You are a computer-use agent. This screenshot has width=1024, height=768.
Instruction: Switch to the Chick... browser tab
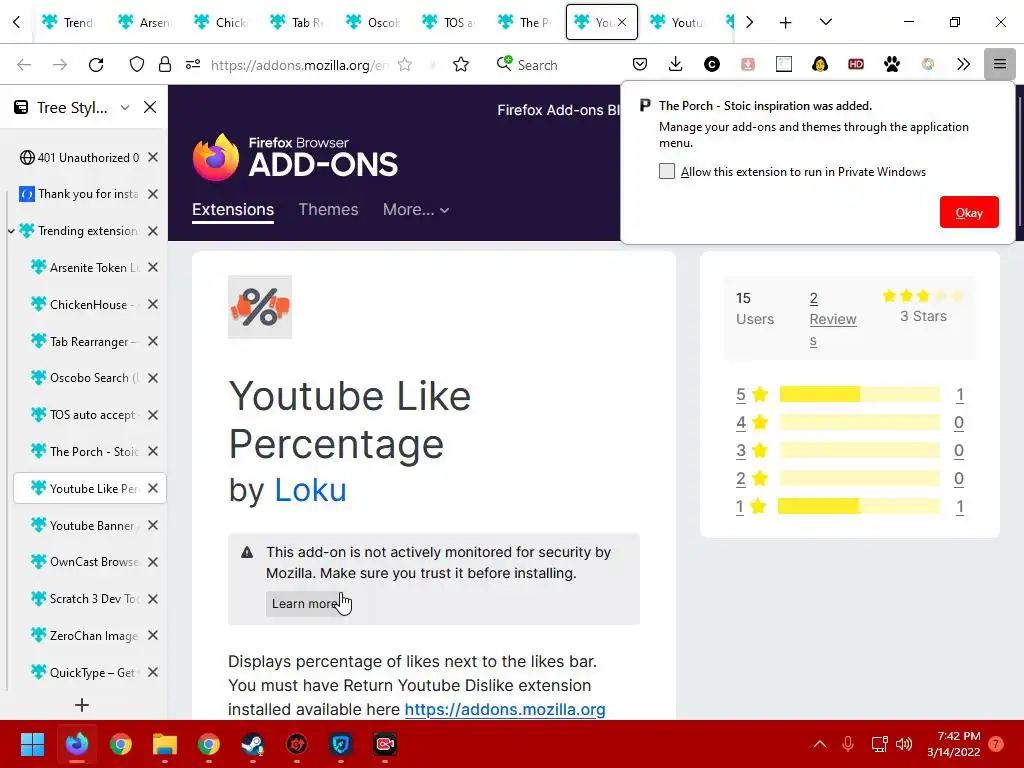pos(221,23)
